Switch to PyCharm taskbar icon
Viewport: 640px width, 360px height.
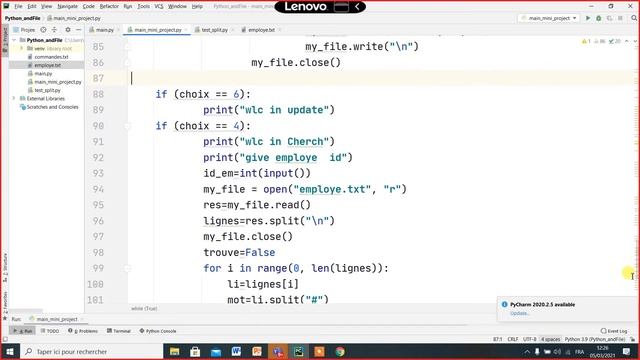pyautogui.click(x=299, y=351)
